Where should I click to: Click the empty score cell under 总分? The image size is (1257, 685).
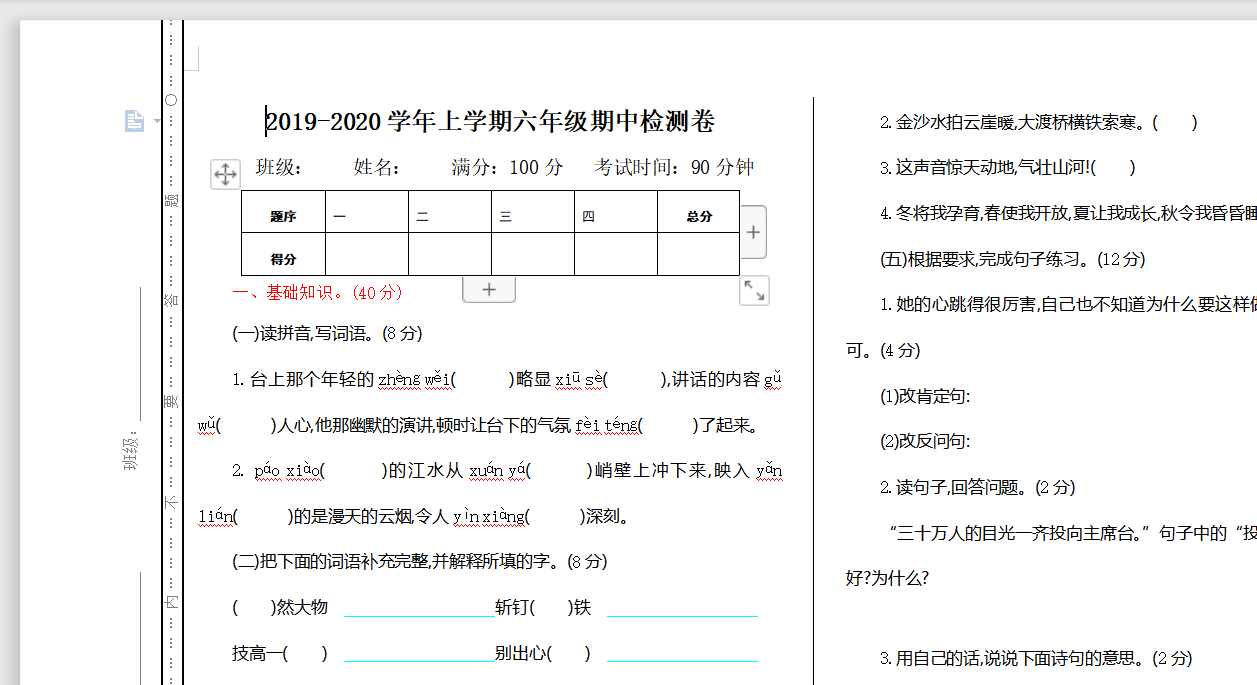698,255
